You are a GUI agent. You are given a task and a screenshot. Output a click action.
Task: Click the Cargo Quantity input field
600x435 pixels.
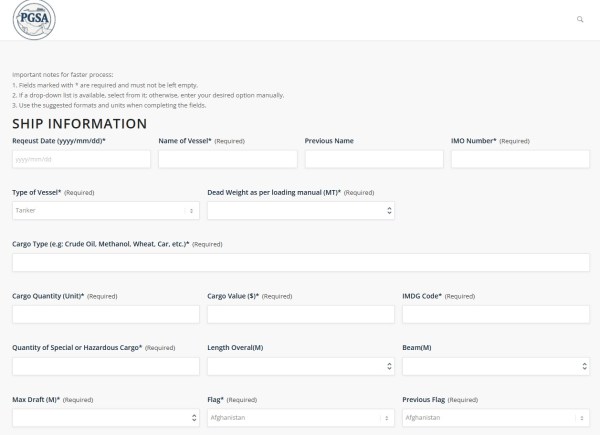point(106,314)
